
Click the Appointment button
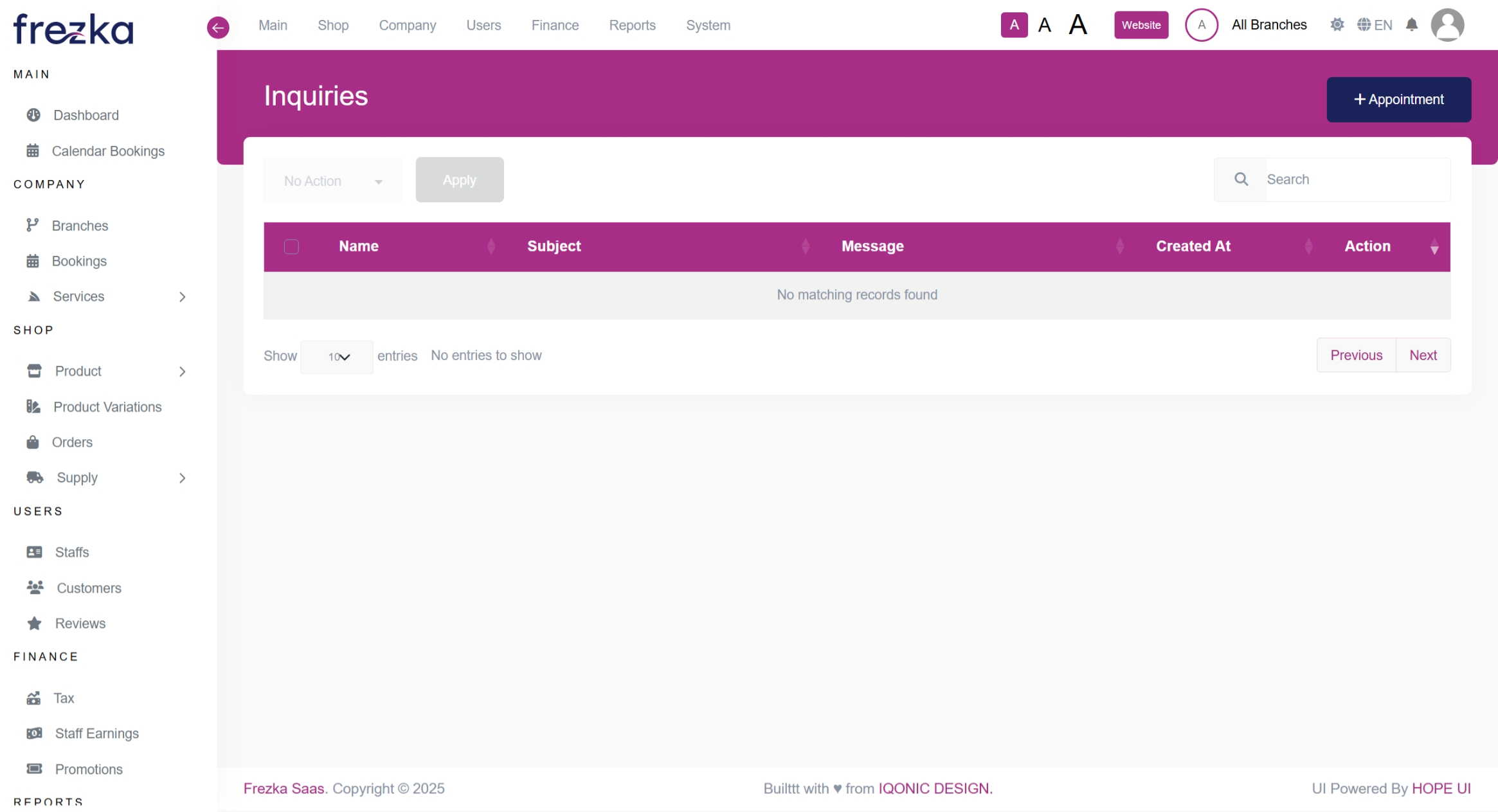pos(1398,100)
